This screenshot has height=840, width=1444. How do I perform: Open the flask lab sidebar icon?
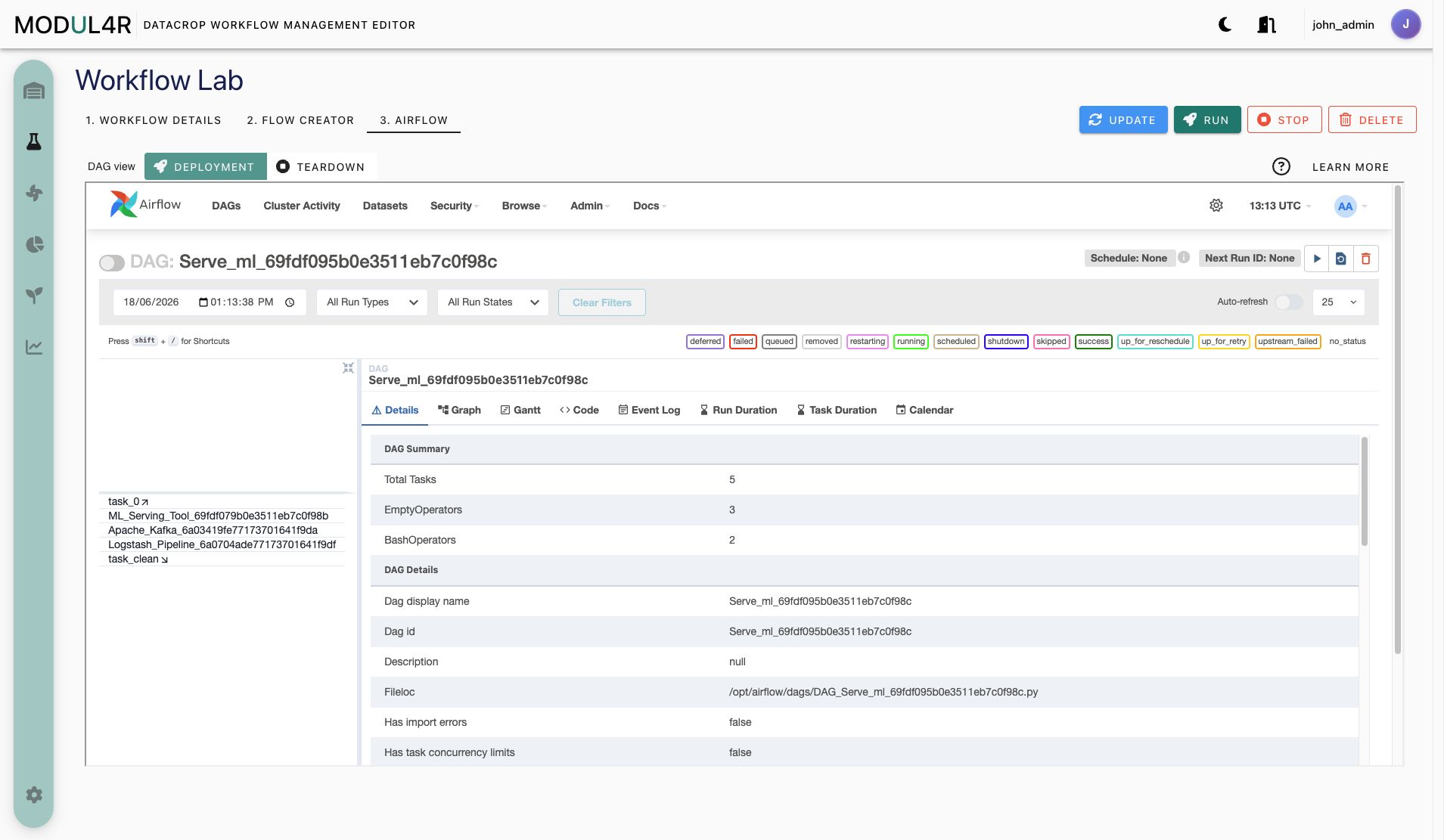[34, 141]
